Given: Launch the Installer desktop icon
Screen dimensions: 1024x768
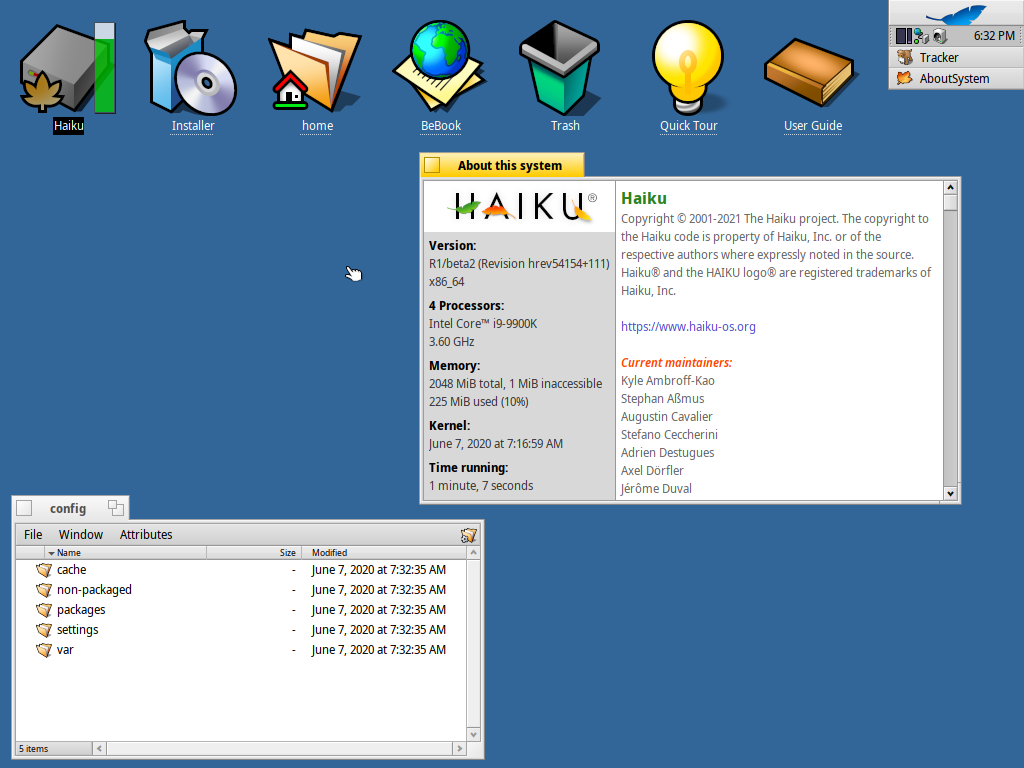Looking at the screenshot, I should pyautogui.click(x=191, y=69).
